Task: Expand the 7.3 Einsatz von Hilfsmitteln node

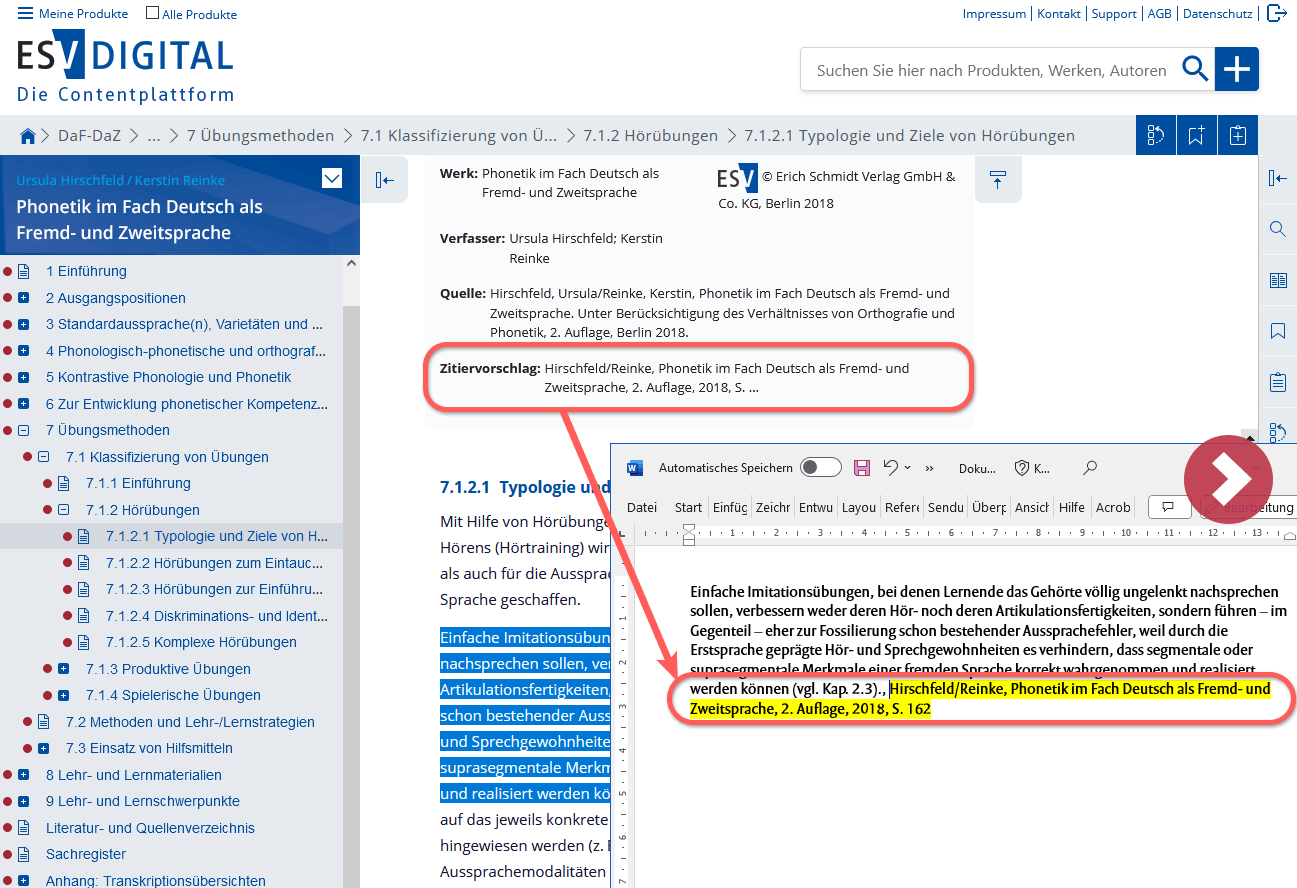Action: [44, 748]
